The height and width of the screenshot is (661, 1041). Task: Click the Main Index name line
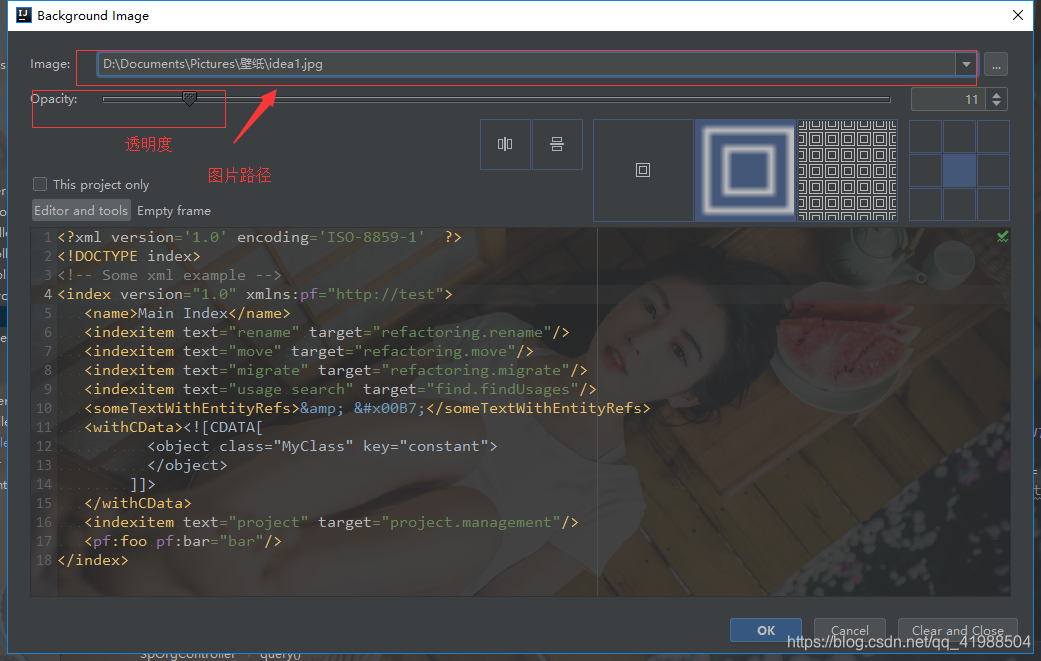(187, 313)
